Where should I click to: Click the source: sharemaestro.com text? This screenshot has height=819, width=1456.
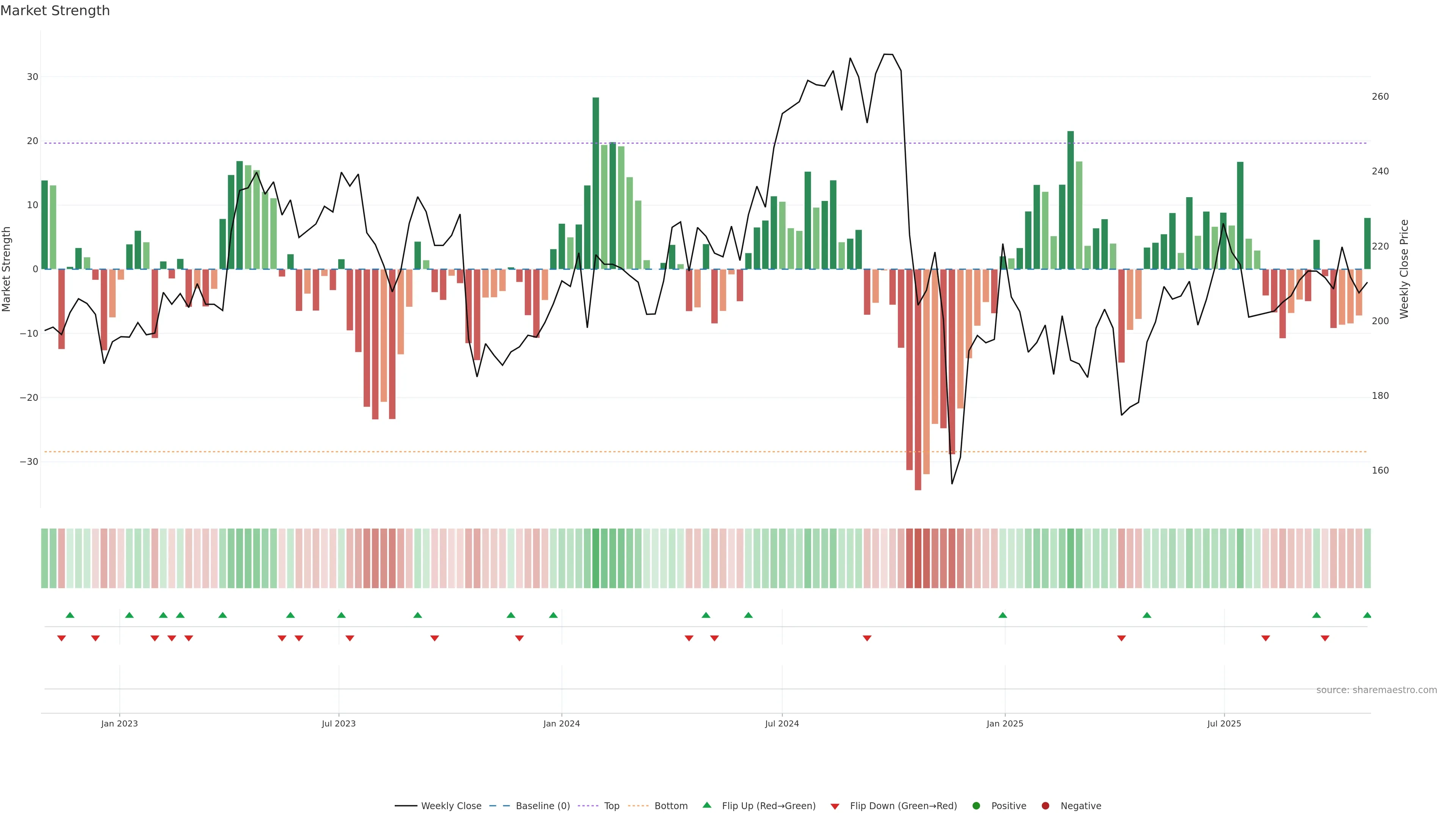1376,690
